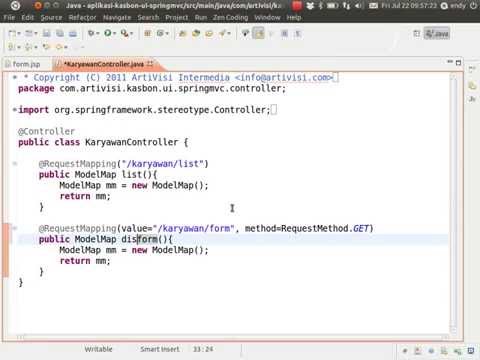This screenshot has height=360, width=480.
Task: Click the Toggle Mark Occurrences icon
Action: tap(245, 33)
